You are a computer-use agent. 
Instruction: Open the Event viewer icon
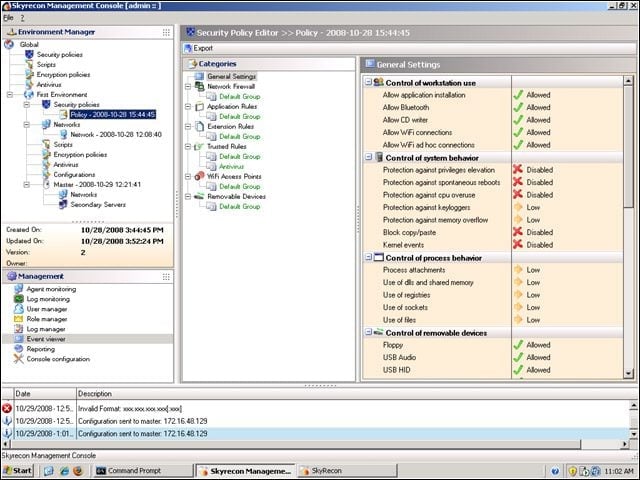18,339
